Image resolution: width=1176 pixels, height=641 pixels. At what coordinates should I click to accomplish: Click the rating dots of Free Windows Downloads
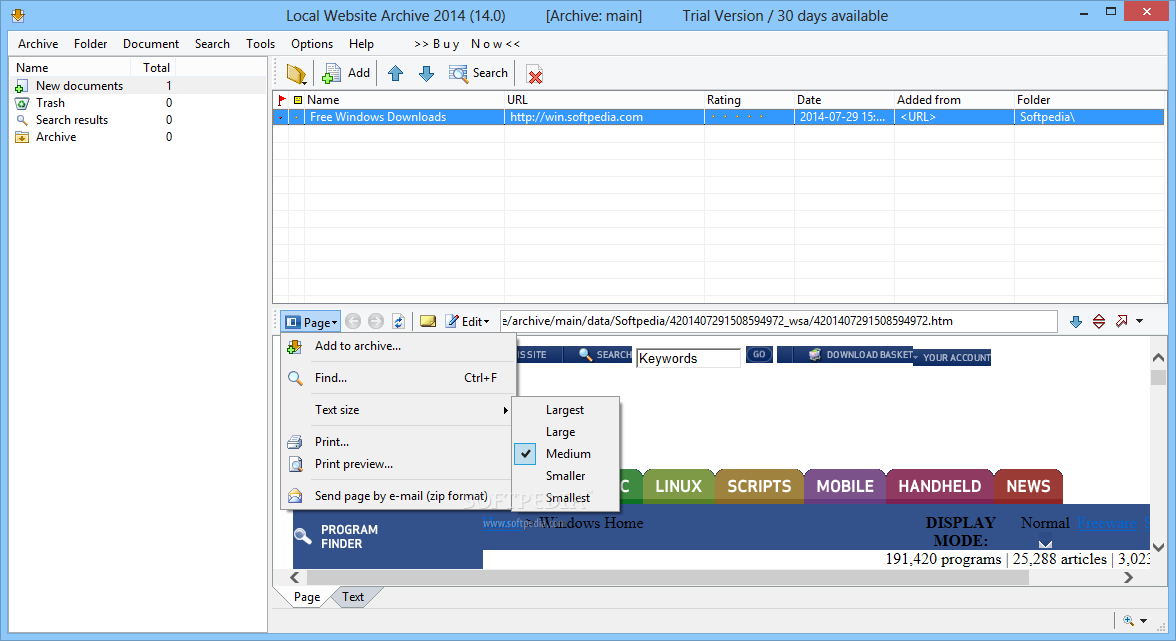pyautogui.click(x=737, y=117)
